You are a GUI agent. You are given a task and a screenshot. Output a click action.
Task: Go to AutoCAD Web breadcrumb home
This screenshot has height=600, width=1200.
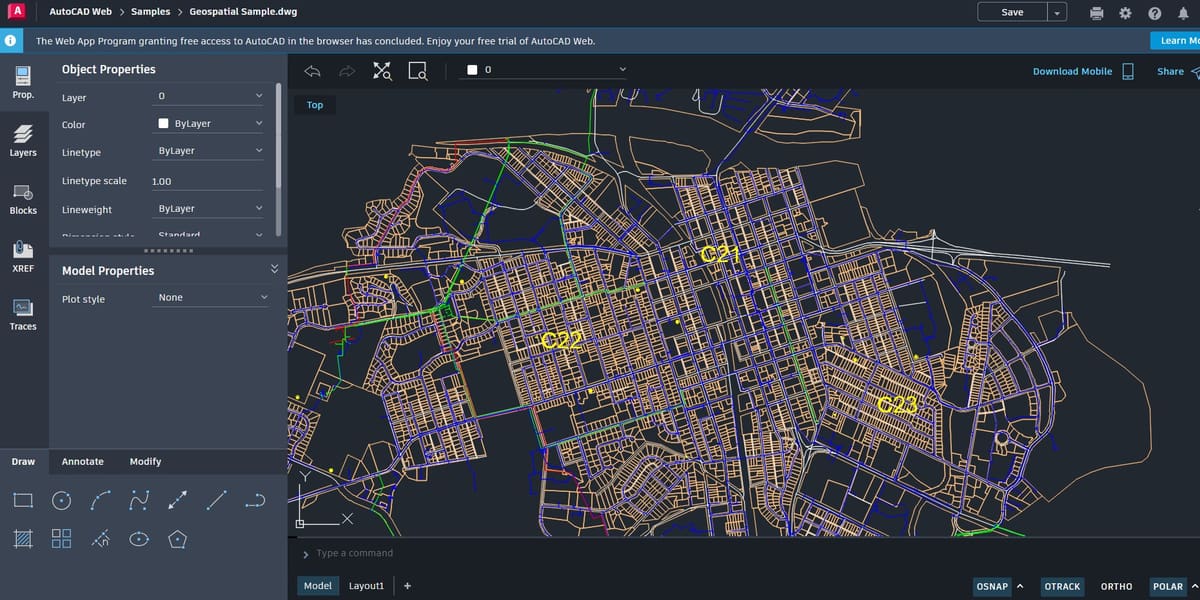coord(80,12)
